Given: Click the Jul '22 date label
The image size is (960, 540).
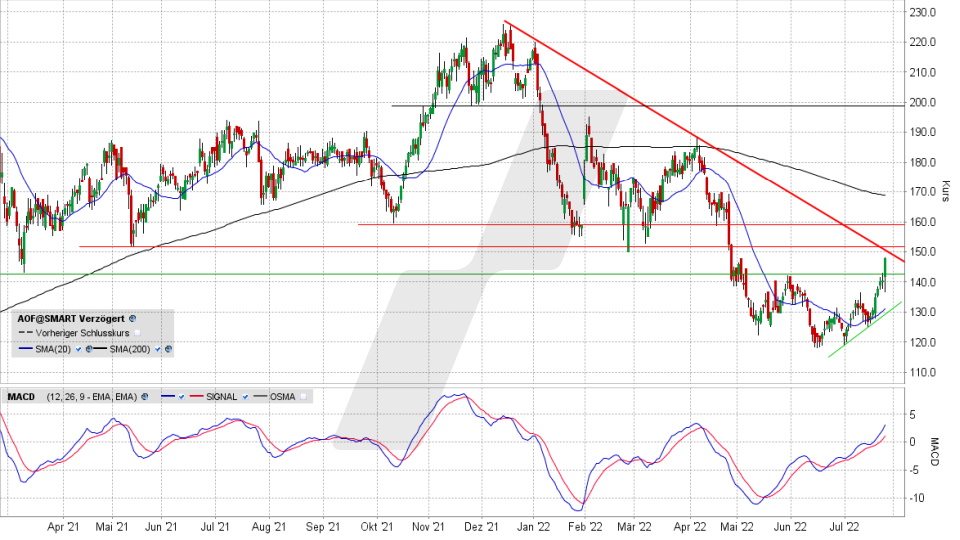Looking at the screenshot, I should [x=844, y=527].
